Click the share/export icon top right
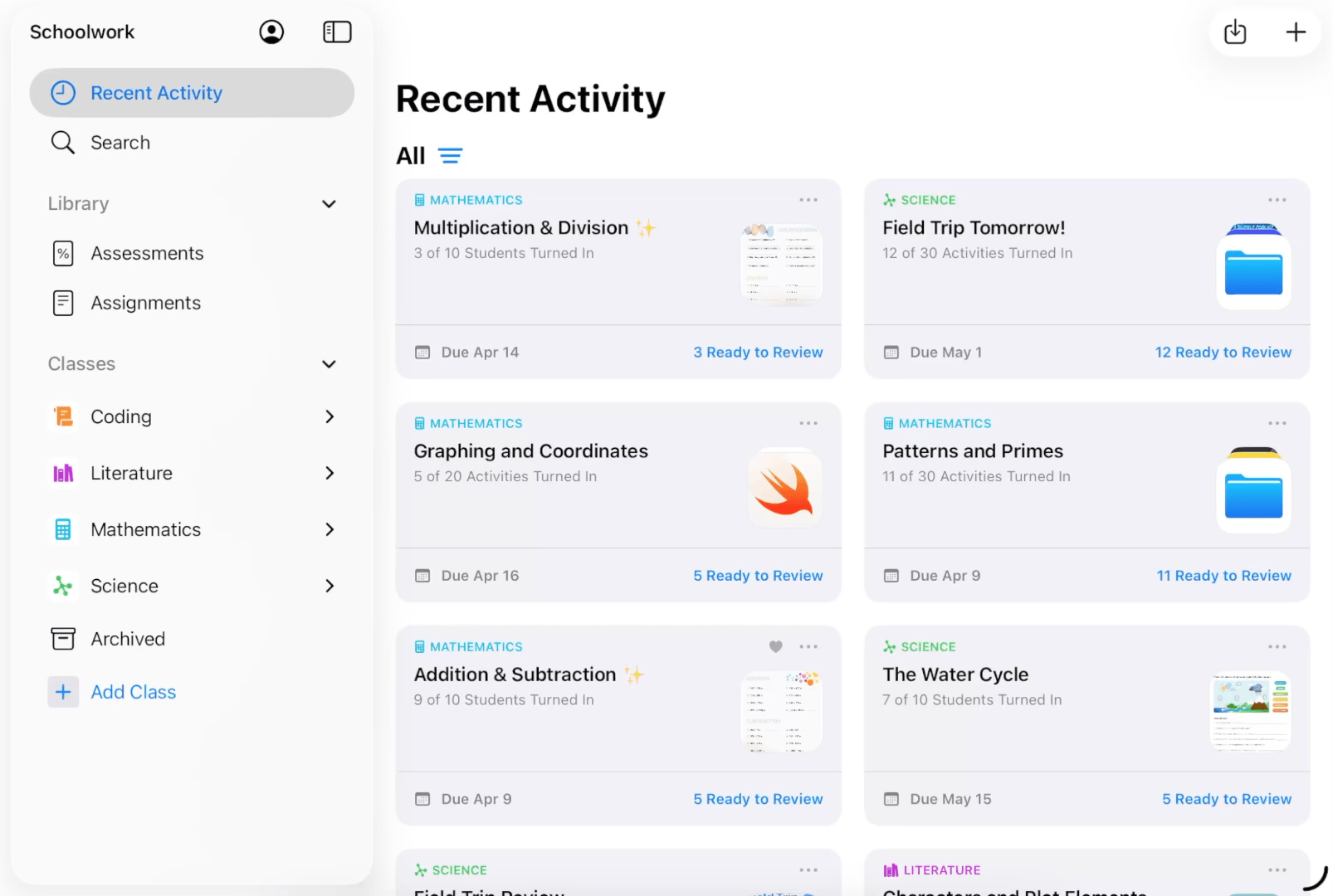This screenshot has width=1333, height=896. [x=1234, y=32]
